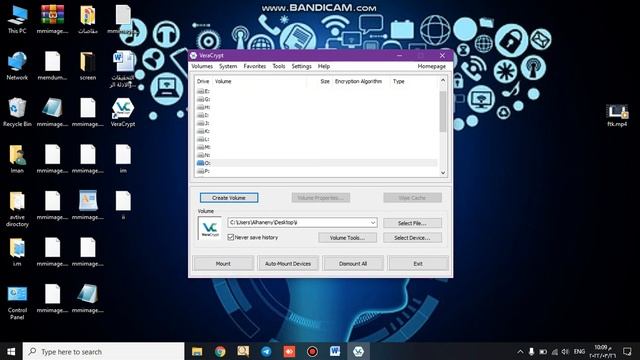Screen dimensions: 640x360
Task: Click Auto-Mount Devices
Action: [288, 264]
